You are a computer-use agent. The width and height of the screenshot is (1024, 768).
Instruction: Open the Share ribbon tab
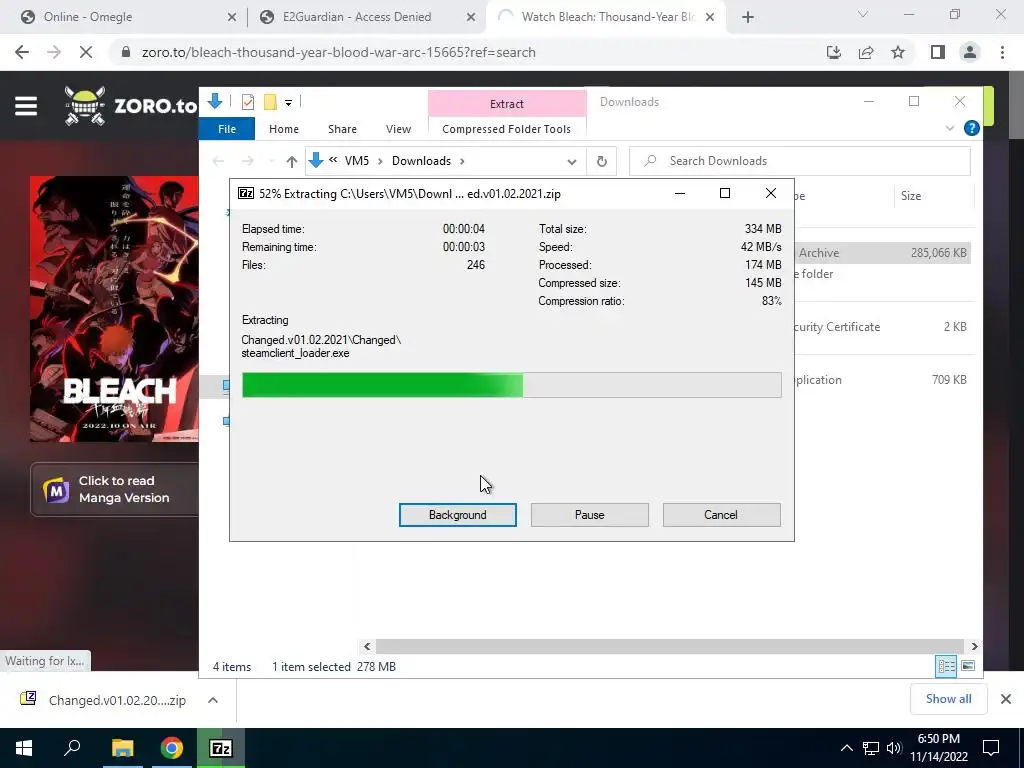click(x=342, y=129)
